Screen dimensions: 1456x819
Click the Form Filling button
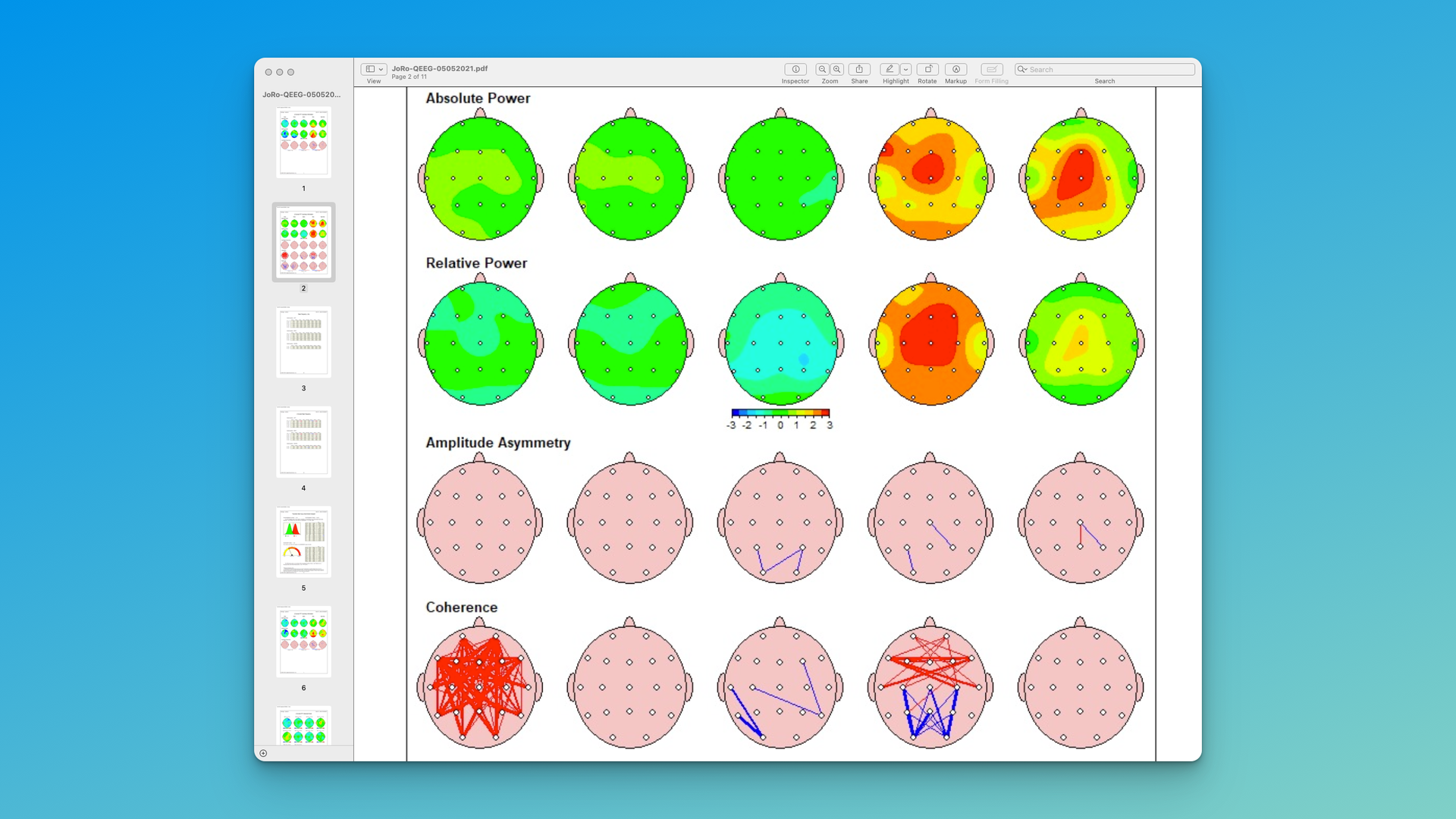tap(991, 69)
